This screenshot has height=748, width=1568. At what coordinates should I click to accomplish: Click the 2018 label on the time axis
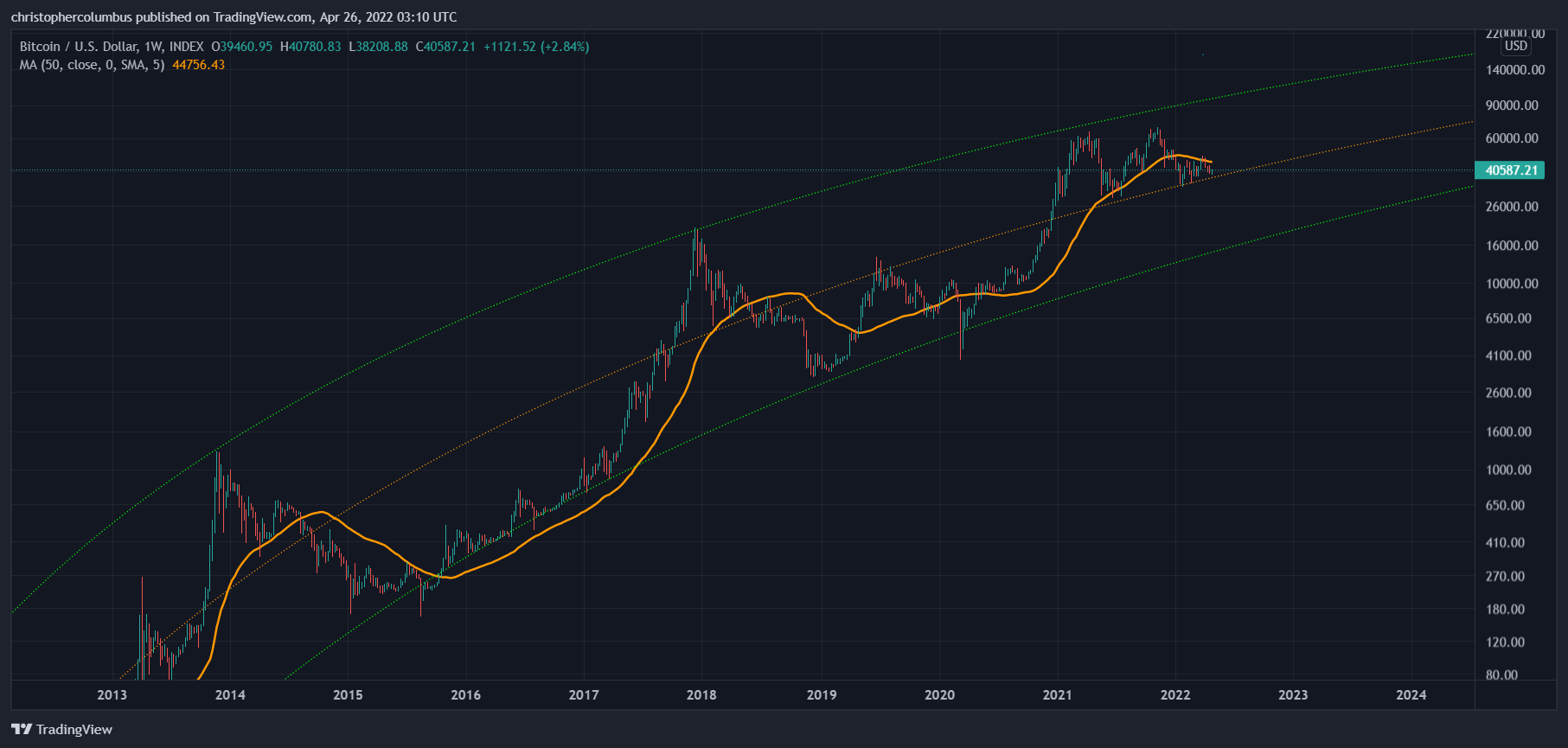point(701,694)
